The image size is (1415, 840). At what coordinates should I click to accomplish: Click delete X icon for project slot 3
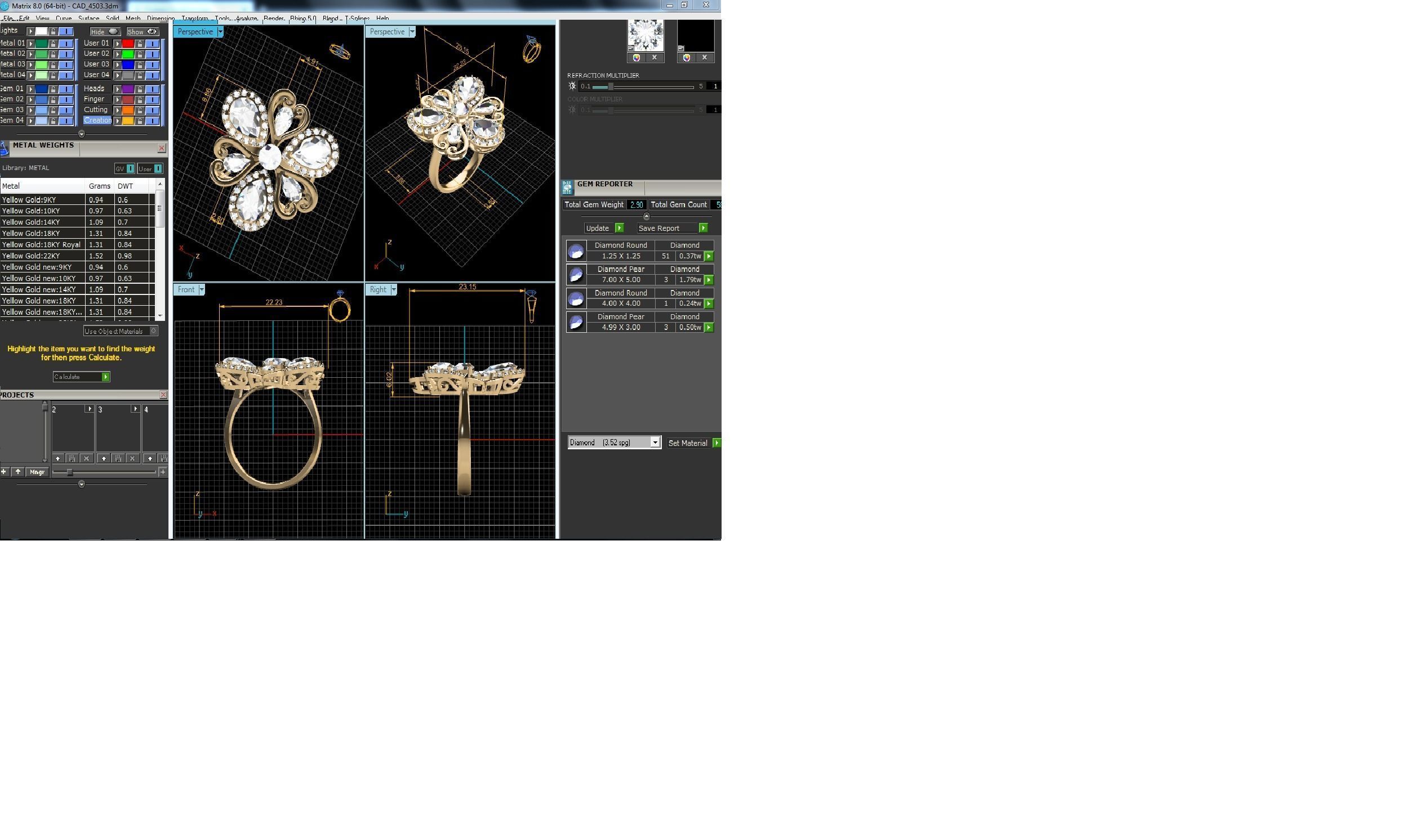[132, 458]
